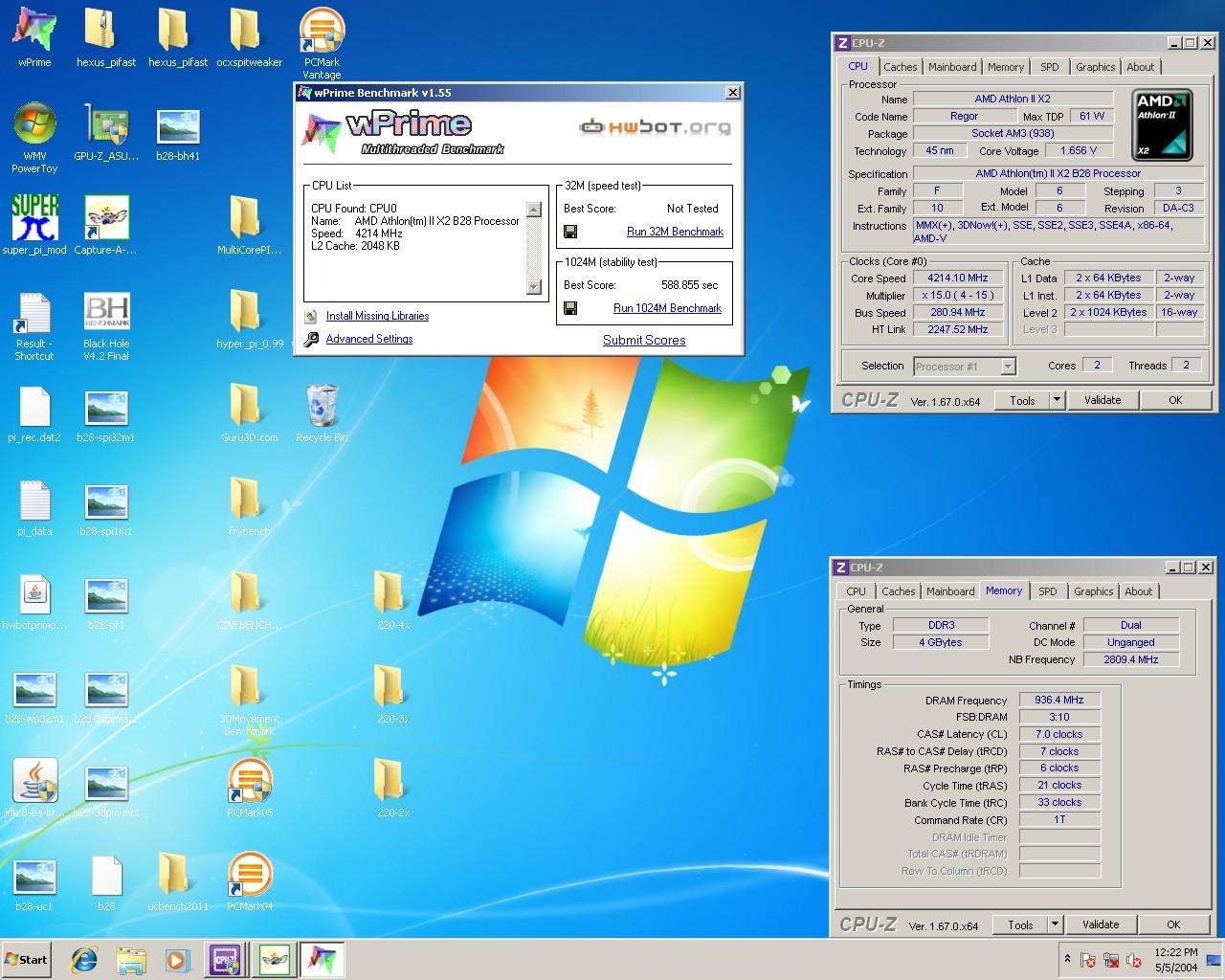Viewport: 1225px width, 980px height.
Task: Select the 588.855 sec best score text
Action: tap(689, 285)
